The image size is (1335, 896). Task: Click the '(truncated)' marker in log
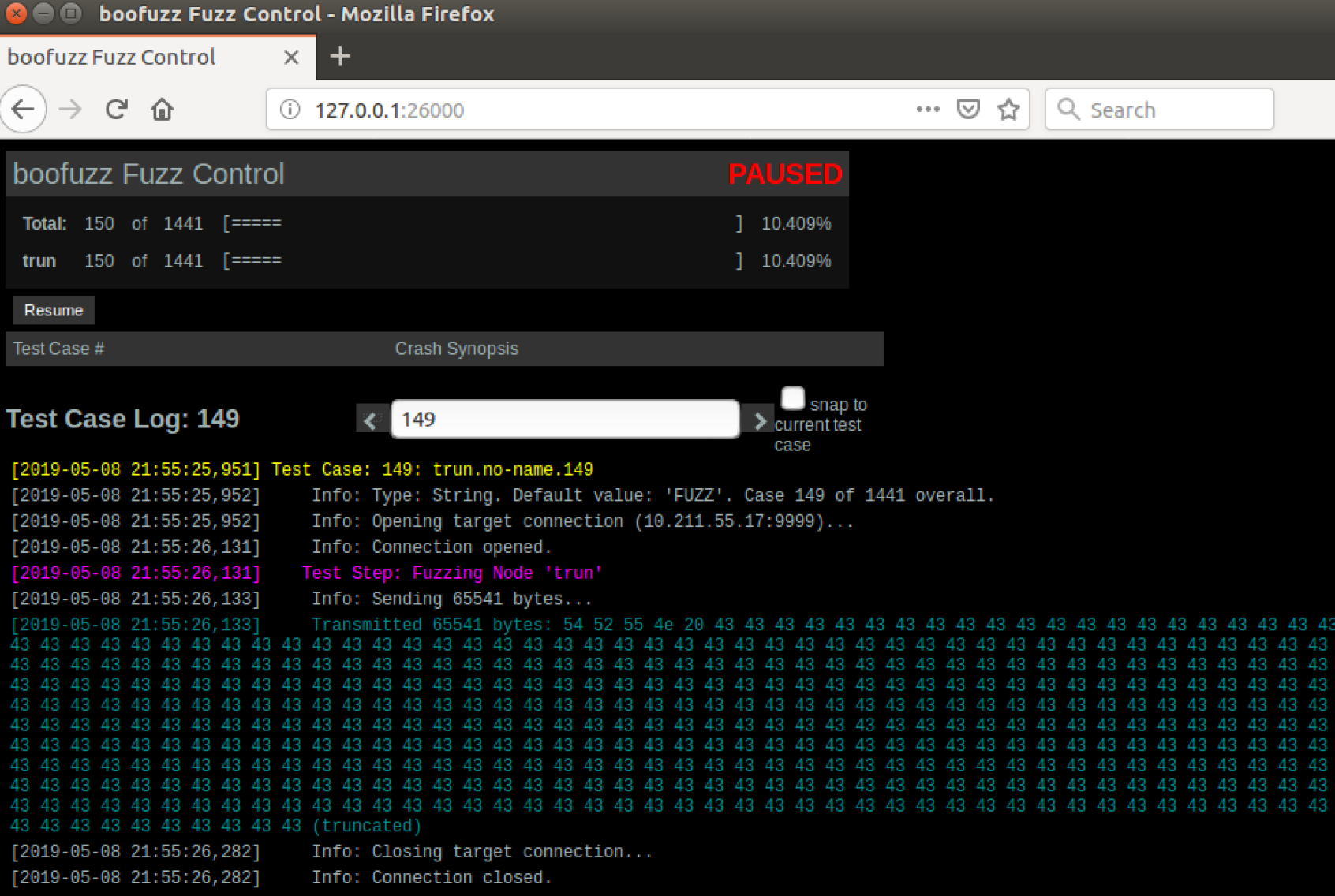[367, 827]
